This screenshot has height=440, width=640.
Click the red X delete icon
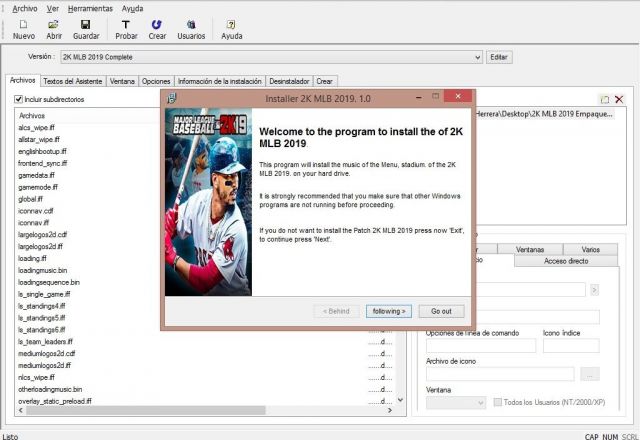coord(619,99)
